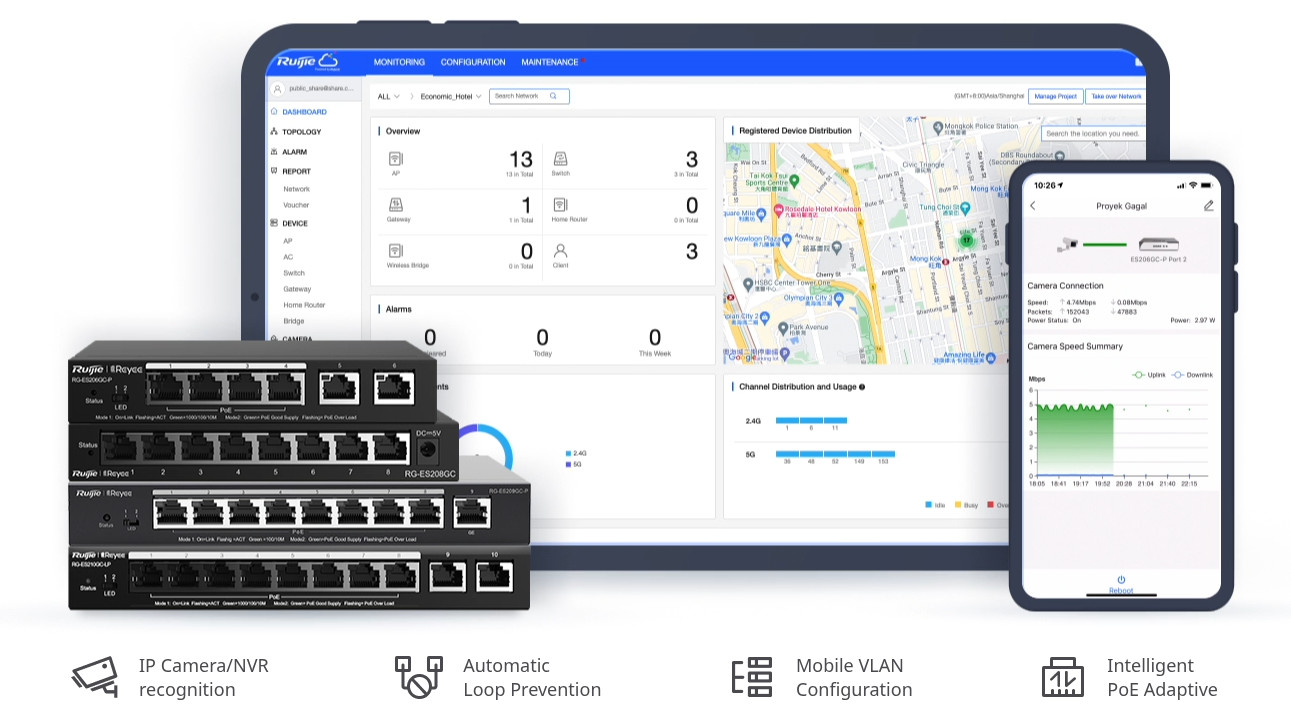Select Switch under DEVICE
This screenshot has height=725, width=1291.
294,273
